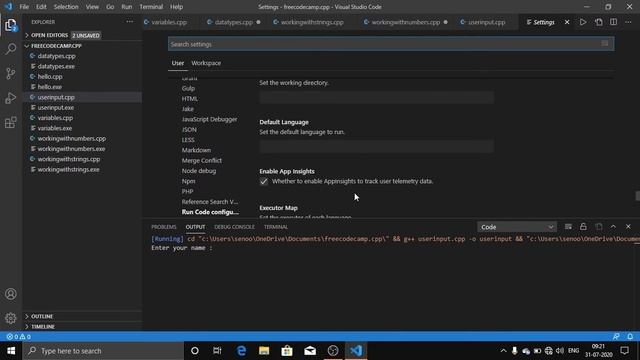Switch to the Problems panel tab
Image resolution: width=640 pixels, height=360 pixels.
point(164,227)
